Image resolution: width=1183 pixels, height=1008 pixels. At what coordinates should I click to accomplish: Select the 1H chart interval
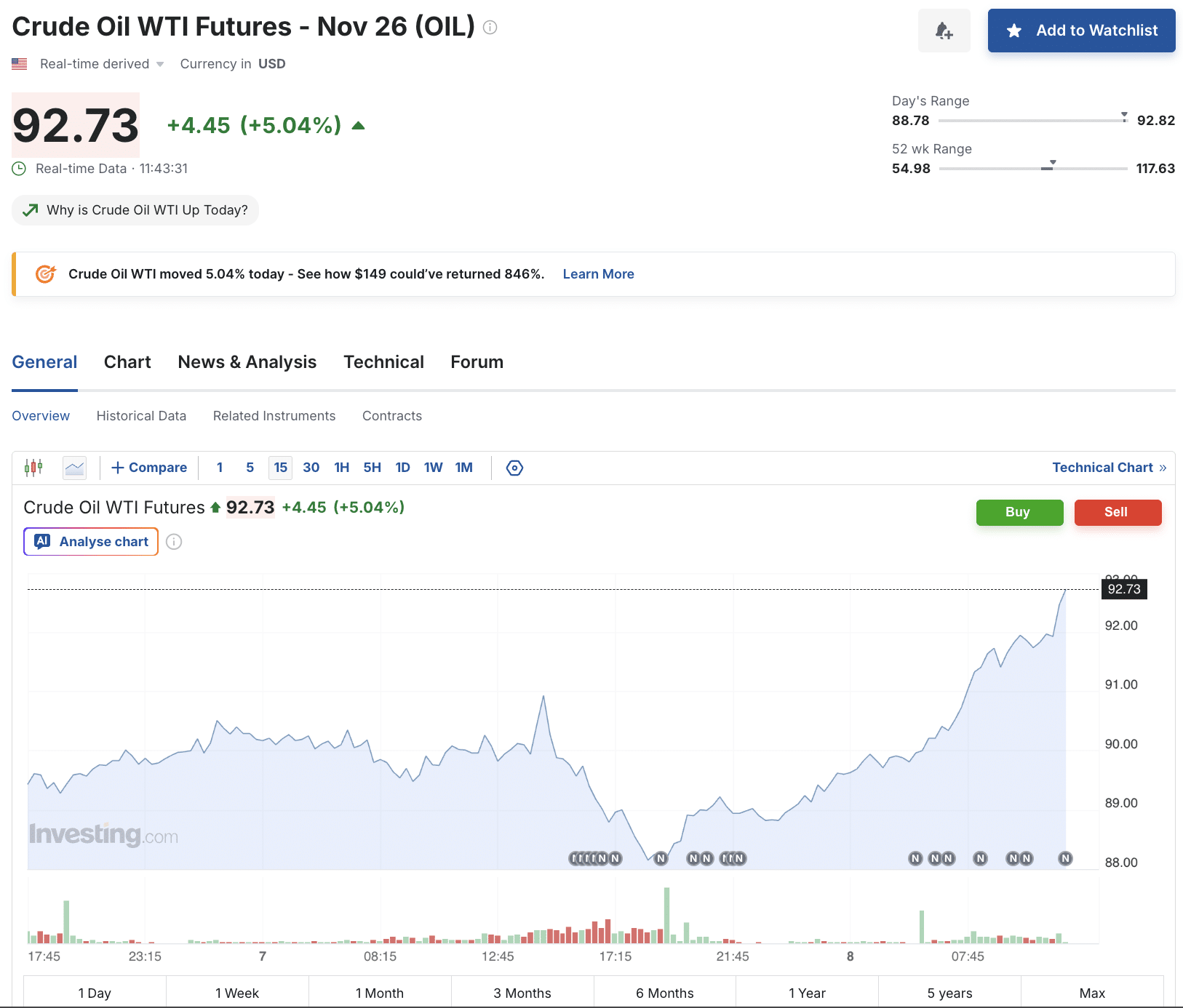click(x=342, y=468)
